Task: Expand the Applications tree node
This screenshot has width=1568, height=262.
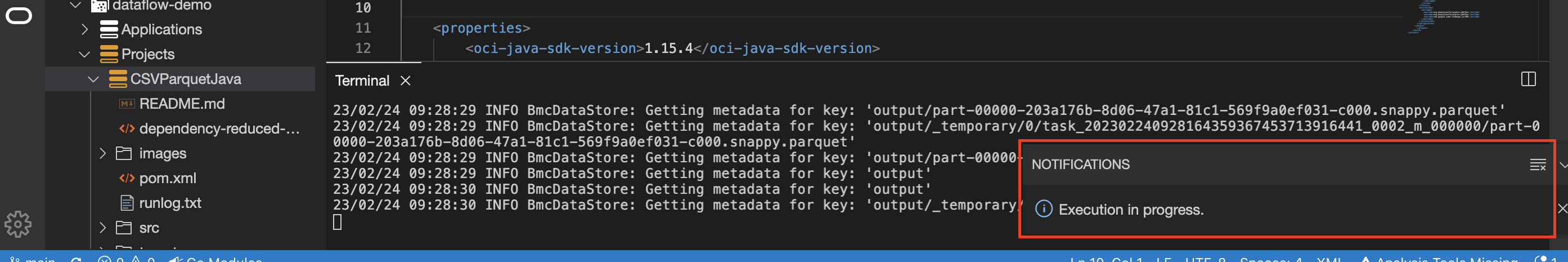Action: tap(84, 29)
